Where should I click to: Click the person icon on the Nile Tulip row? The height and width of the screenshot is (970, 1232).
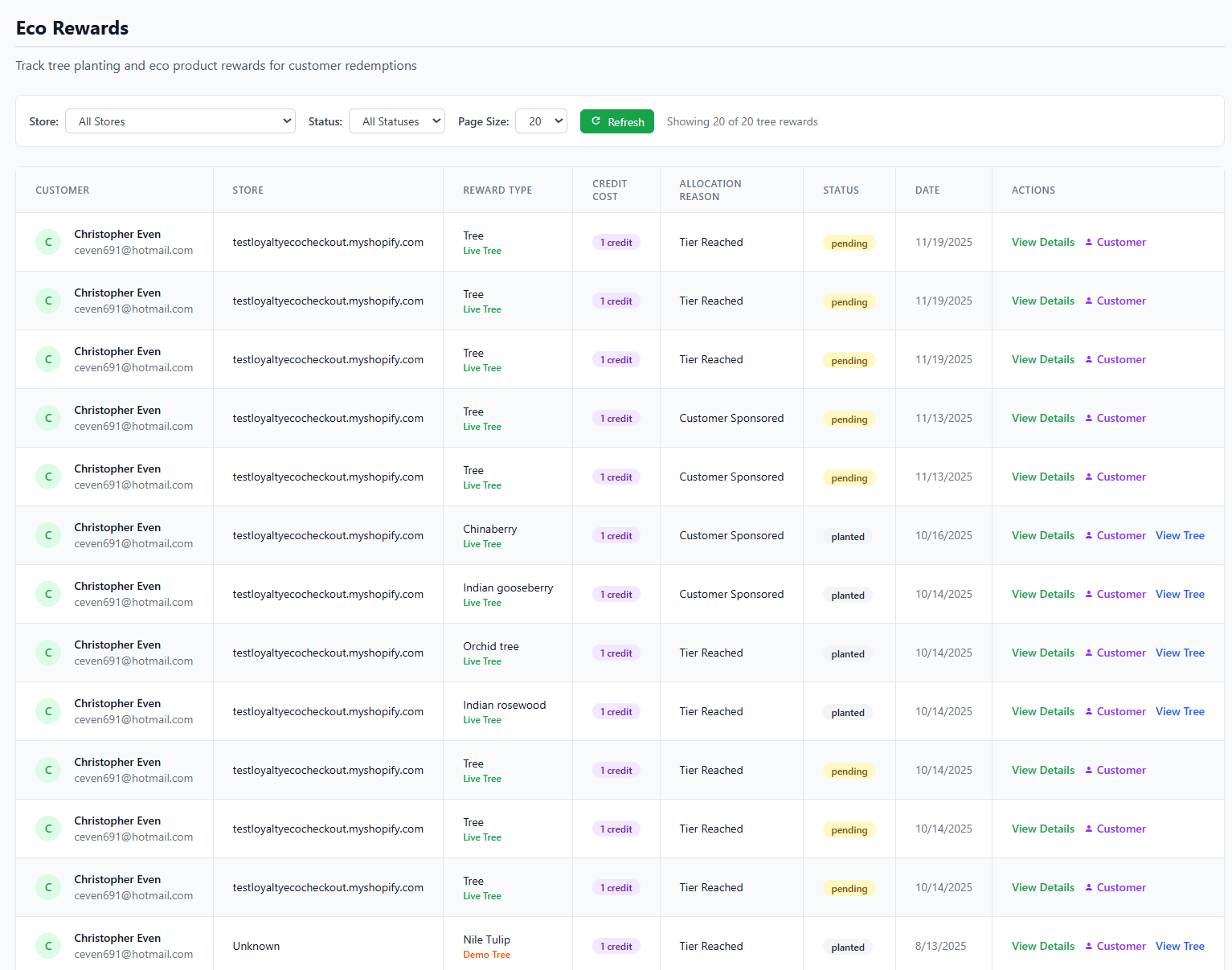coord(1089,946)
